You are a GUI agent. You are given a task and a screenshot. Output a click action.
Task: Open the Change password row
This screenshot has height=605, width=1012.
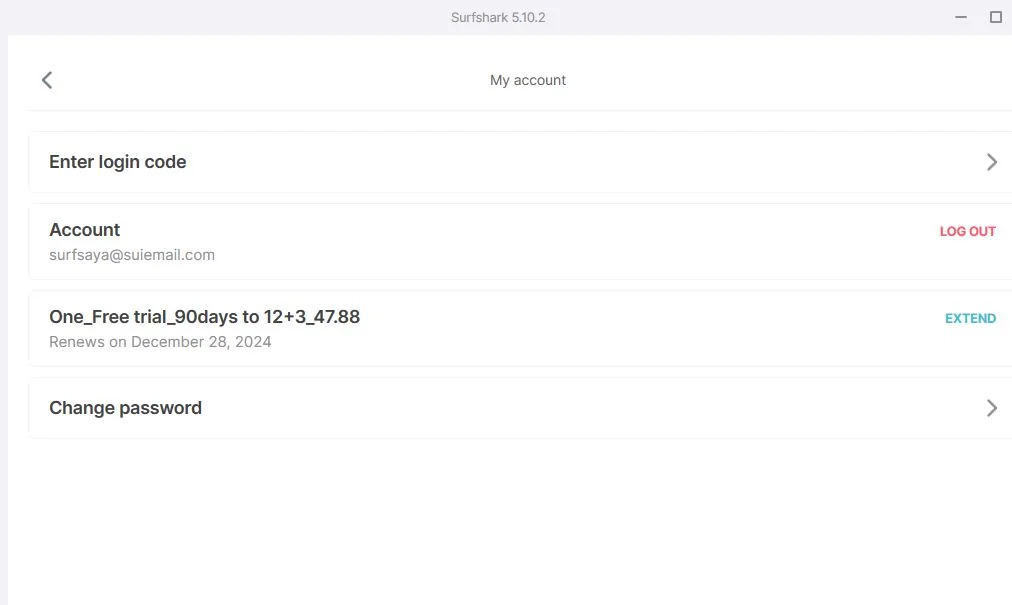click(520, 408)
